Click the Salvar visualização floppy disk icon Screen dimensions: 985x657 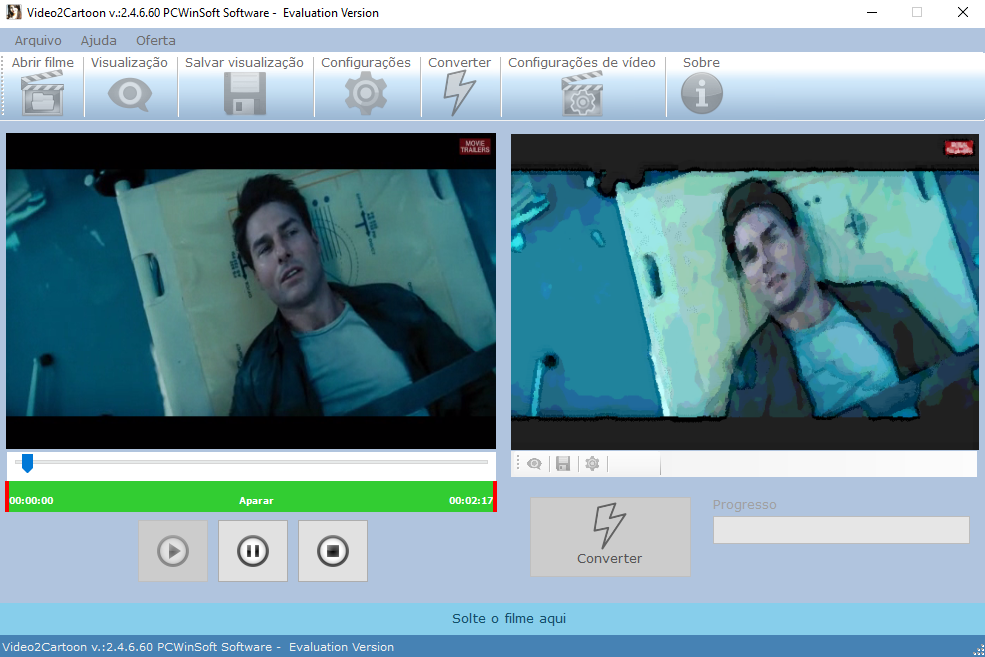244,95
